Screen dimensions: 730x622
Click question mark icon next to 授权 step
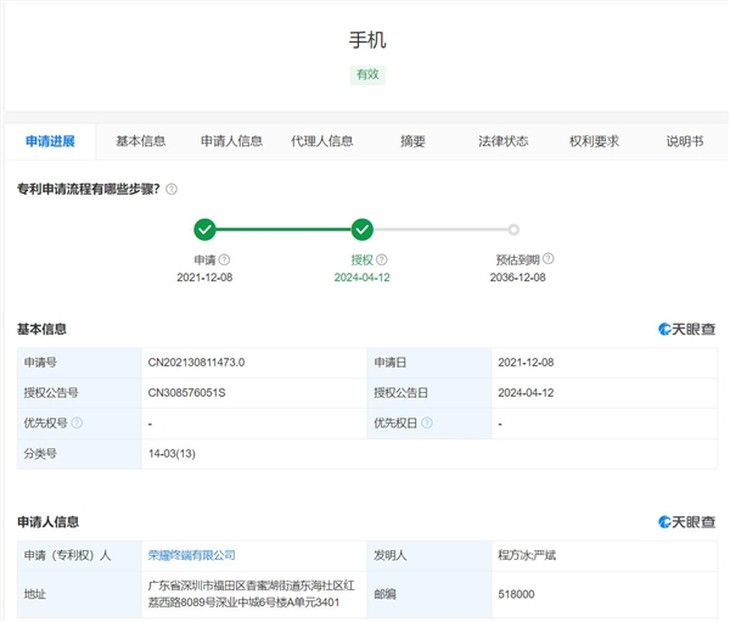[382, 259]
